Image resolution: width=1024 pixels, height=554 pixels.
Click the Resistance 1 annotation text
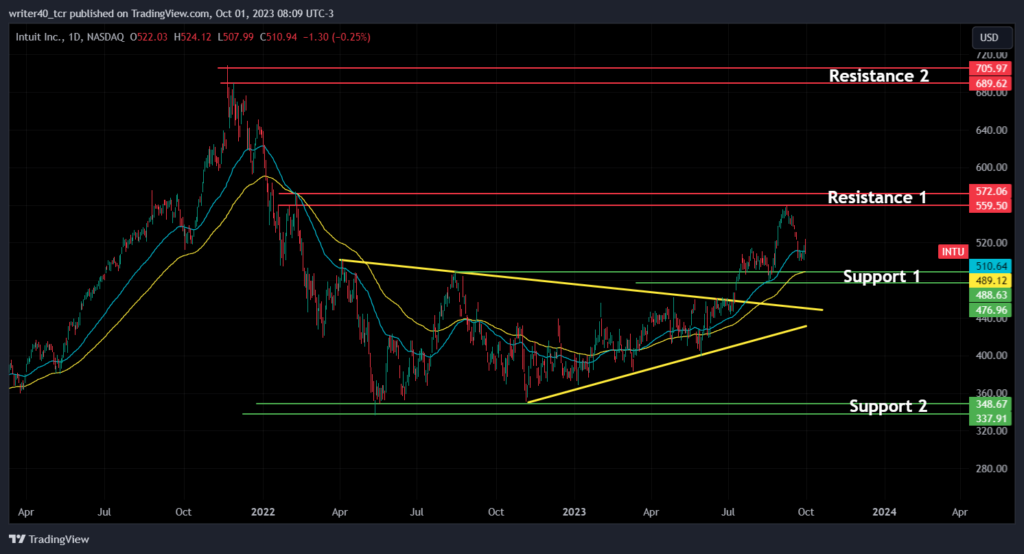pos(876,197)
